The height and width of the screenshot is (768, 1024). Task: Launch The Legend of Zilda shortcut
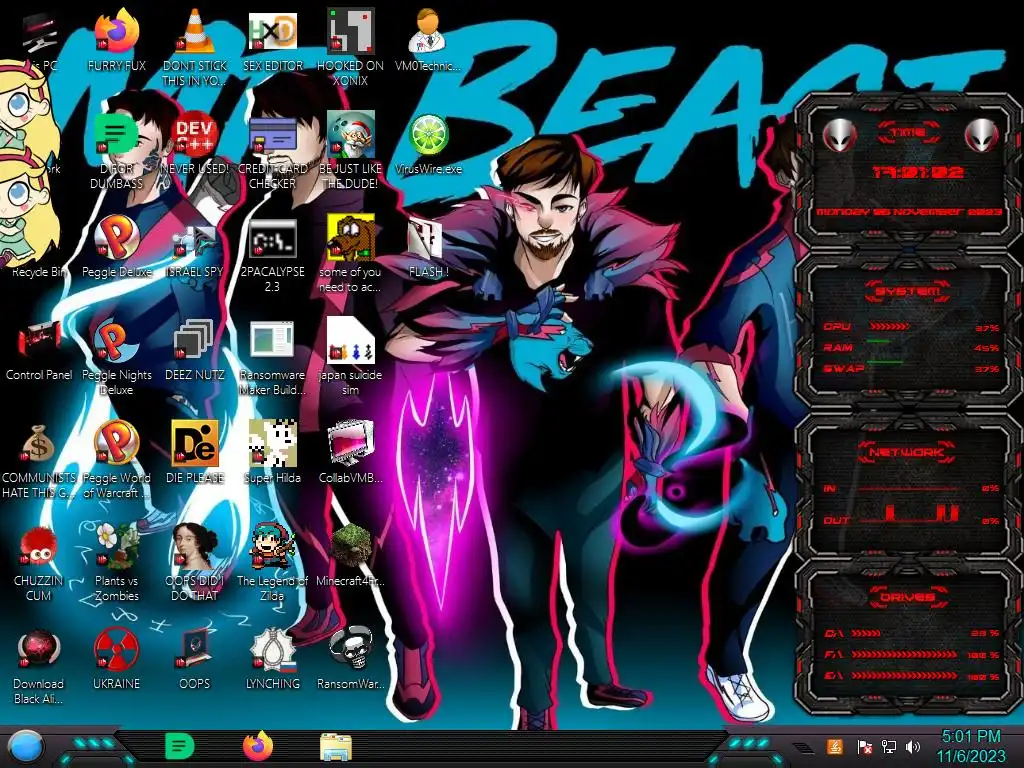(x=272, y=547)
